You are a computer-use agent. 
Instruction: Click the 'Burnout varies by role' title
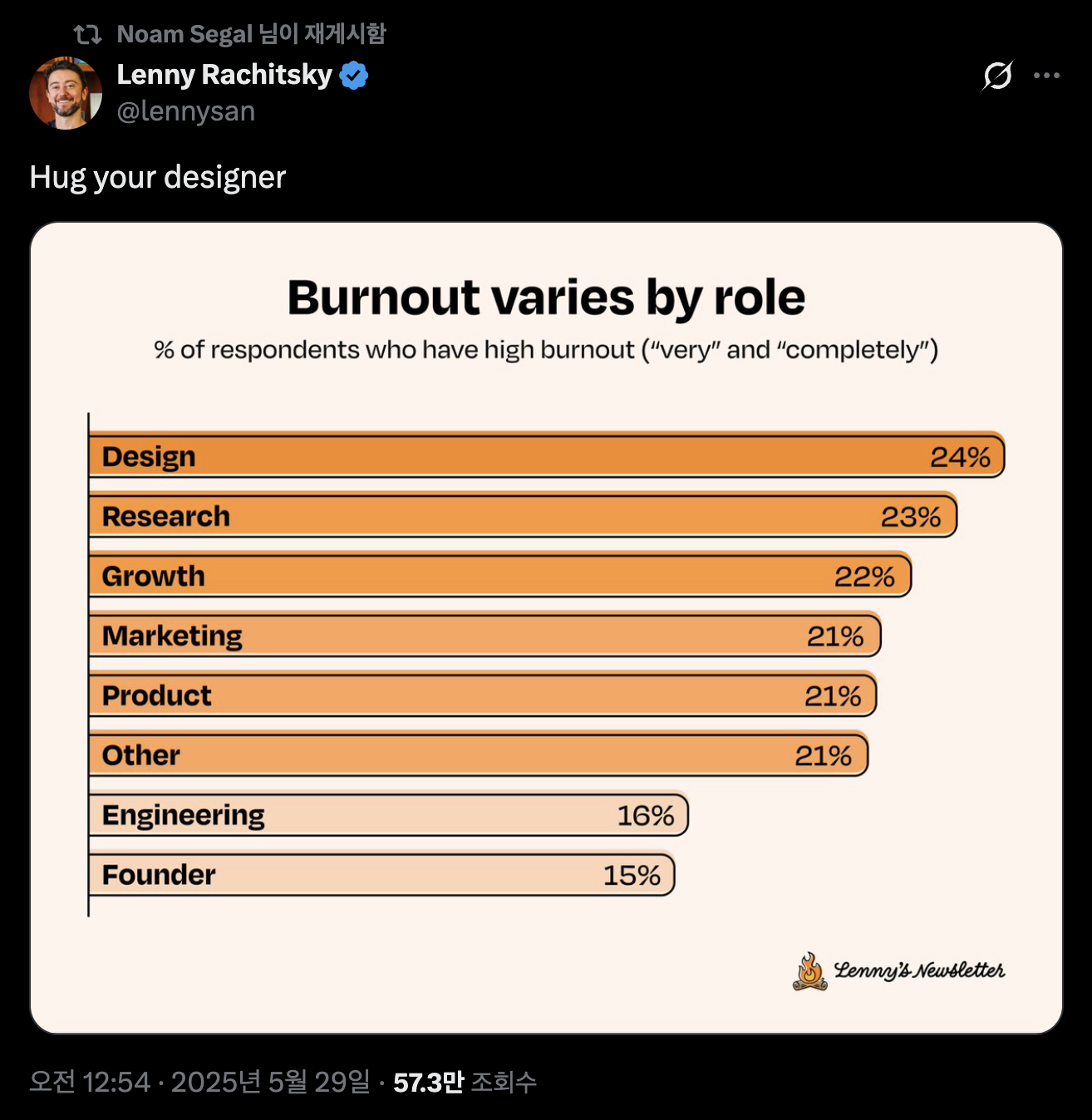[x=546, y=297]
